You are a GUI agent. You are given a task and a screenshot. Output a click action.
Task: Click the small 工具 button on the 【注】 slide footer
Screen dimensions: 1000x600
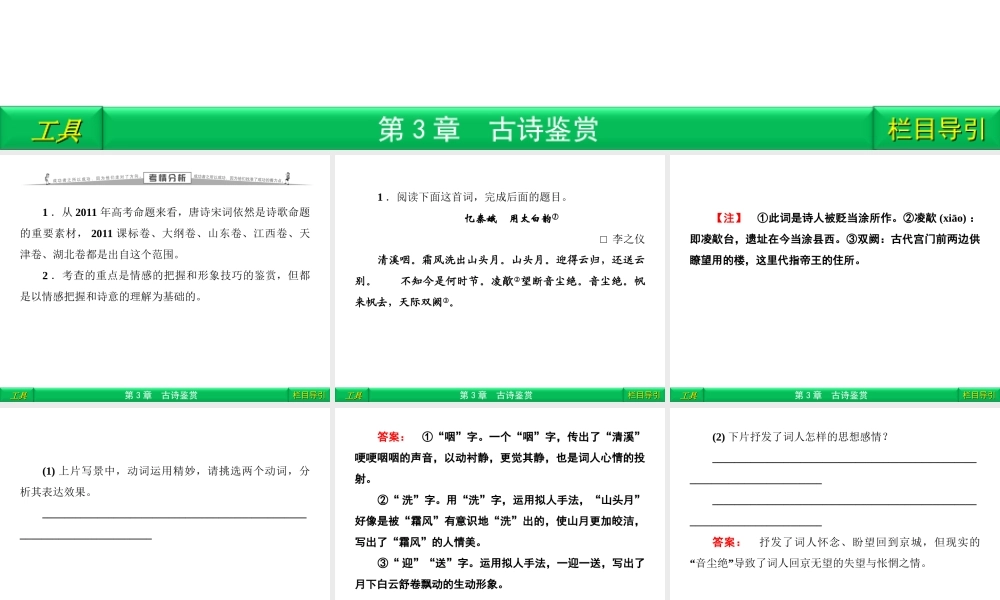point(688,395)
